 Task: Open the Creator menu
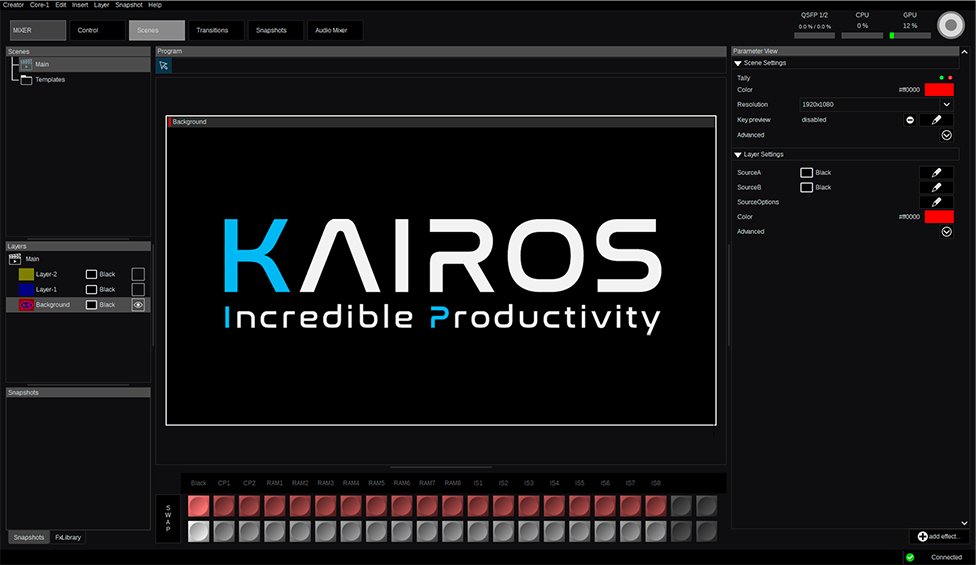click(13, 4)
